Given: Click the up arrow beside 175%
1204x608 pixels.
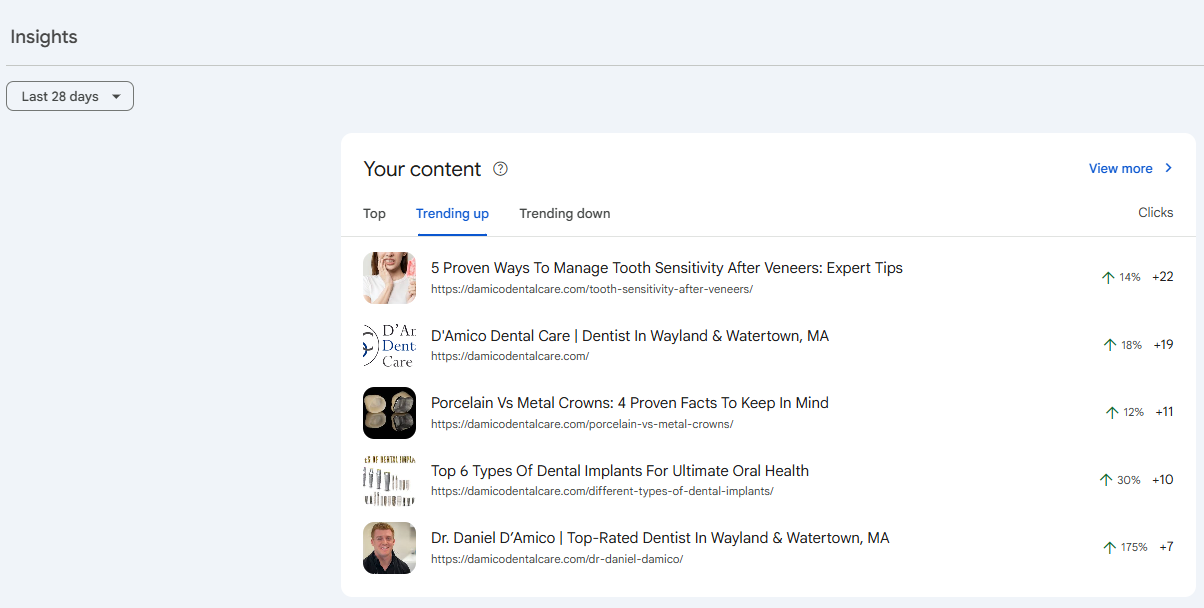Looking at the screenshot, I should (x=1110, y=547).
